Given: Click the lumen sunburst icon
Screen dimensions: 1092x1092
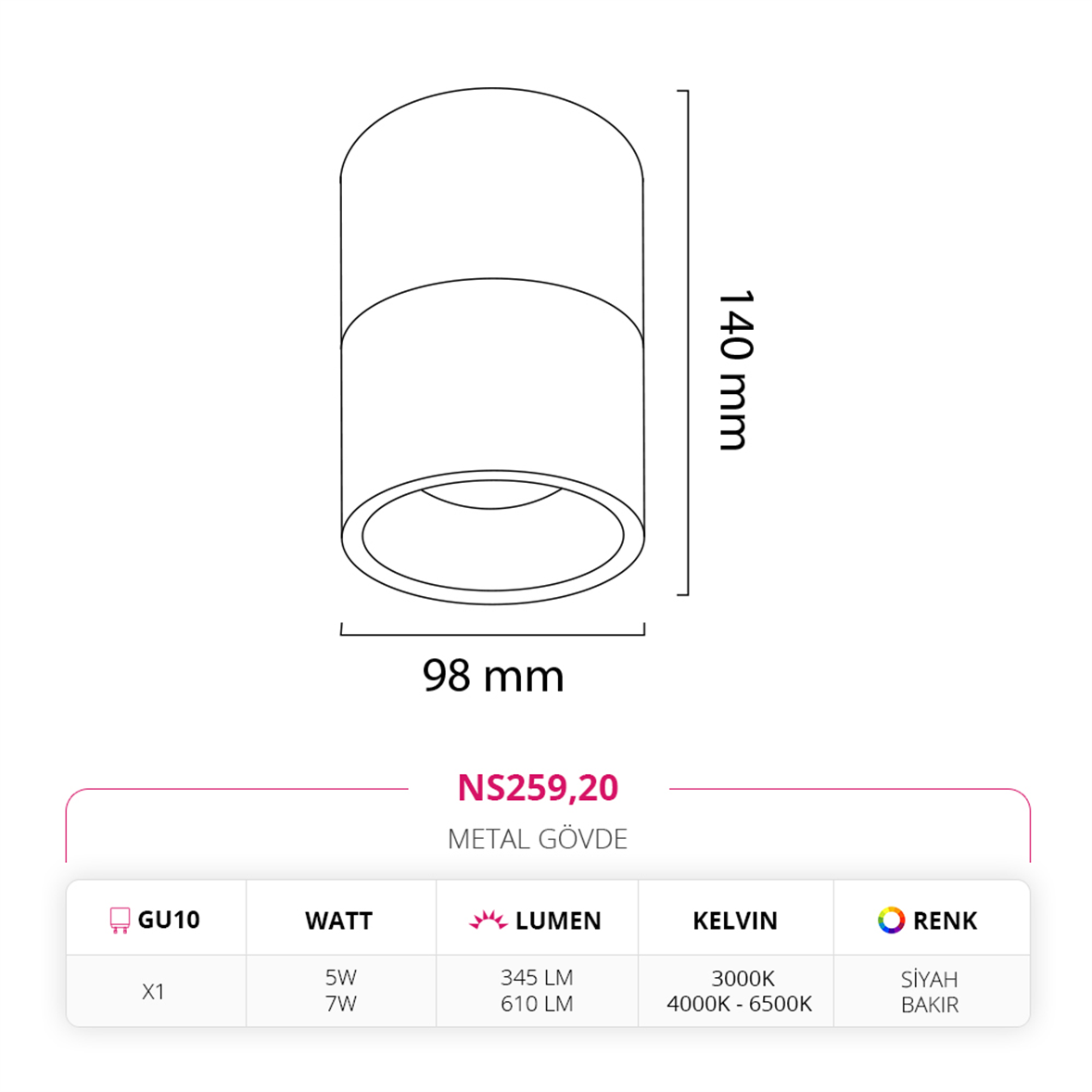Looking at the screenshot, I should point(489,921).
